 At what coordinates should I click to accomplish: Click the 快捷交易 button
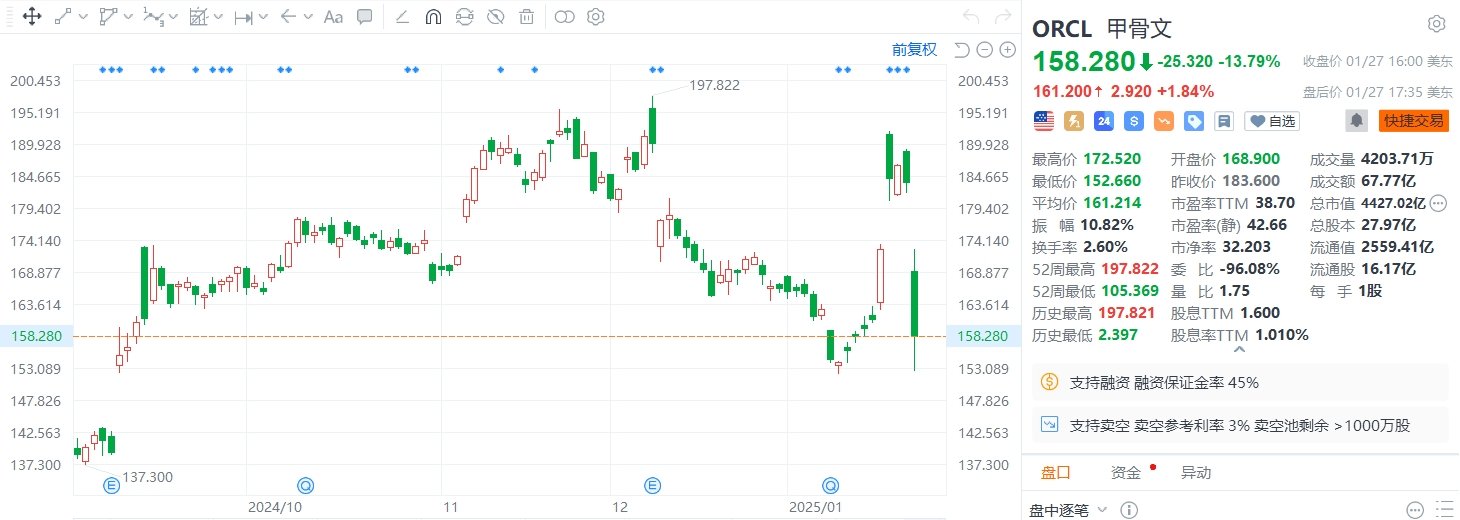[x=1413, y=121]
